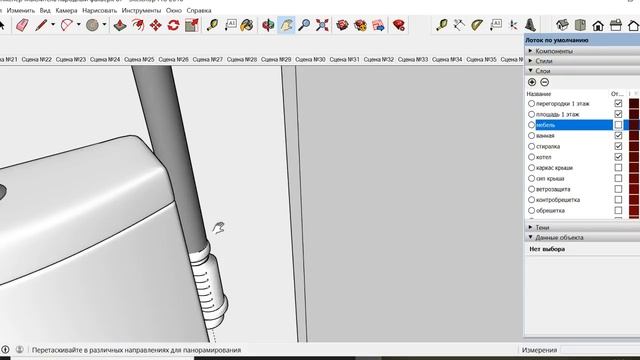Switch to Front view house icon

click(x=598, y=25)
